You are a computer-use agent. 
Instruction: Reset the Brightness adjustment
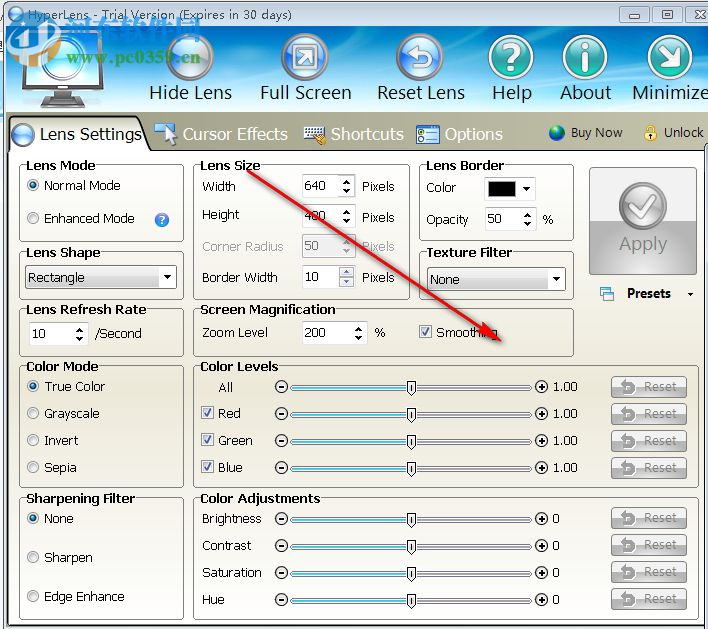pyautogui.click(x=648, y=518)
